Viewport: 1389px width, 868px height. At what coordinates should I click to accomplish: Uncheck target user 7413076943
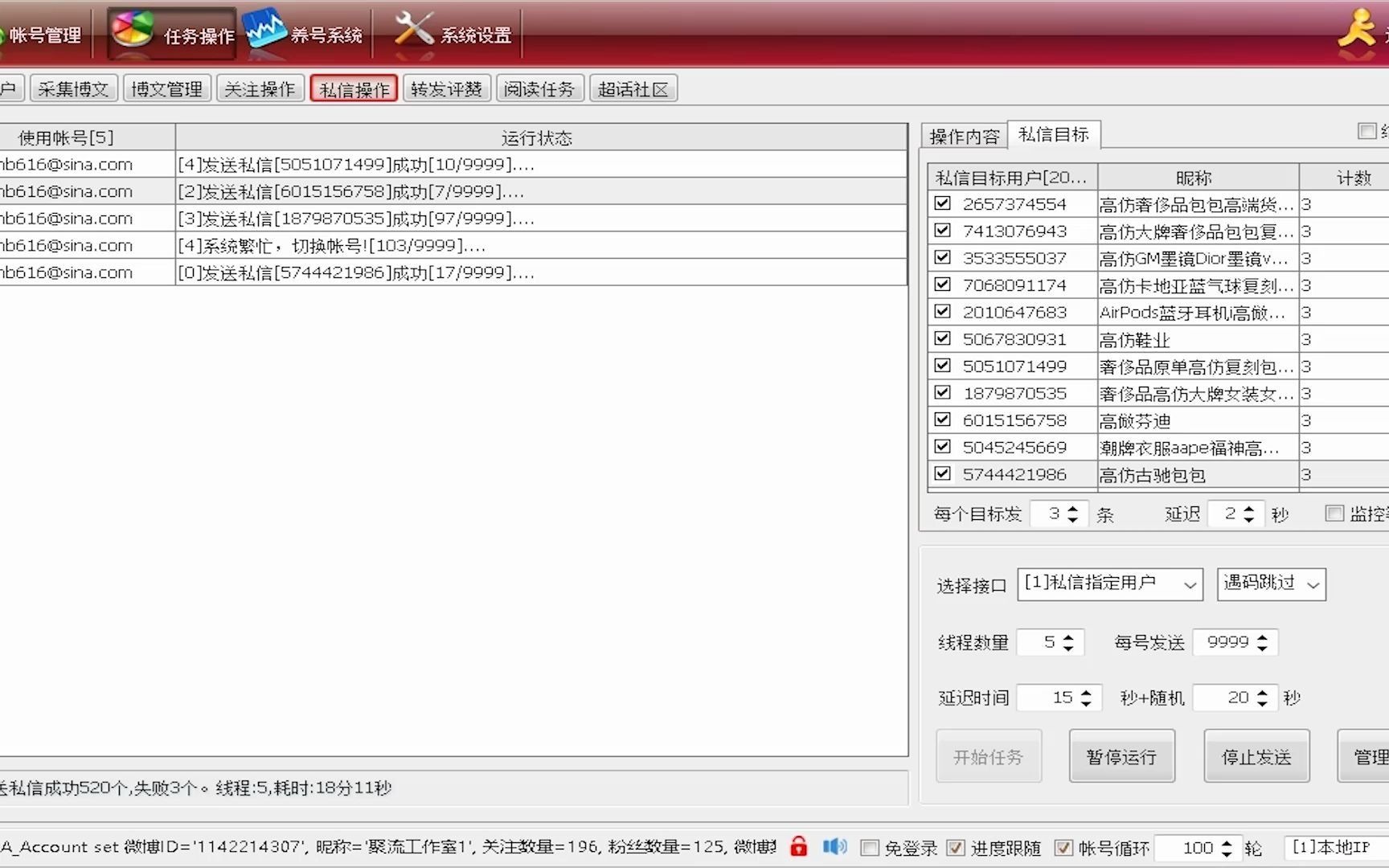pyautogui.click(x=942, y=231)
